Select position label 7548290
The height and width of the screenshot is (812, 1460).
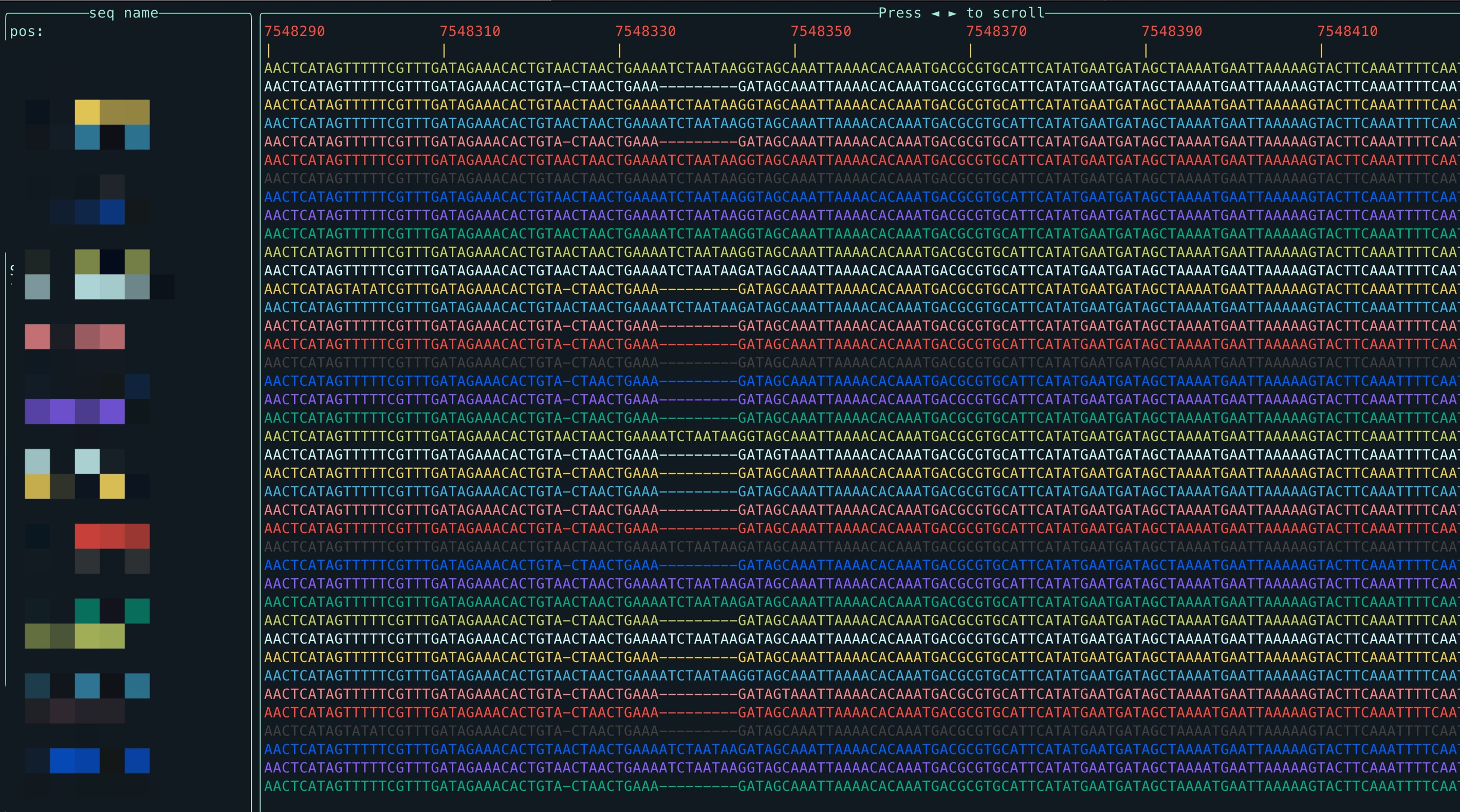point(294,31)
